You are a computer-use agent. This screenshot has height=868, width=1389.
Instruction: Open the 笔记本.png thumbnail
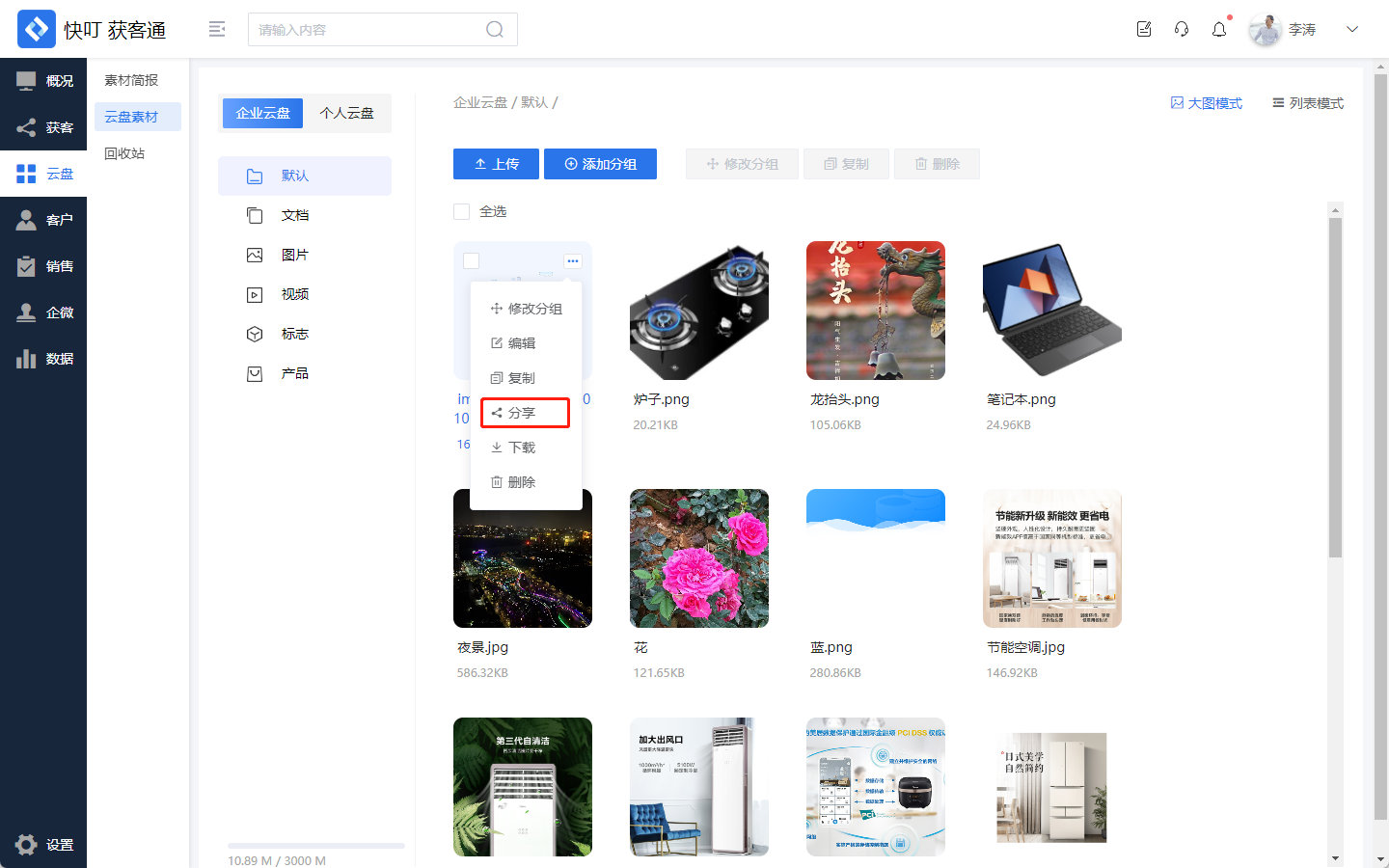(x=1052, y=311)
